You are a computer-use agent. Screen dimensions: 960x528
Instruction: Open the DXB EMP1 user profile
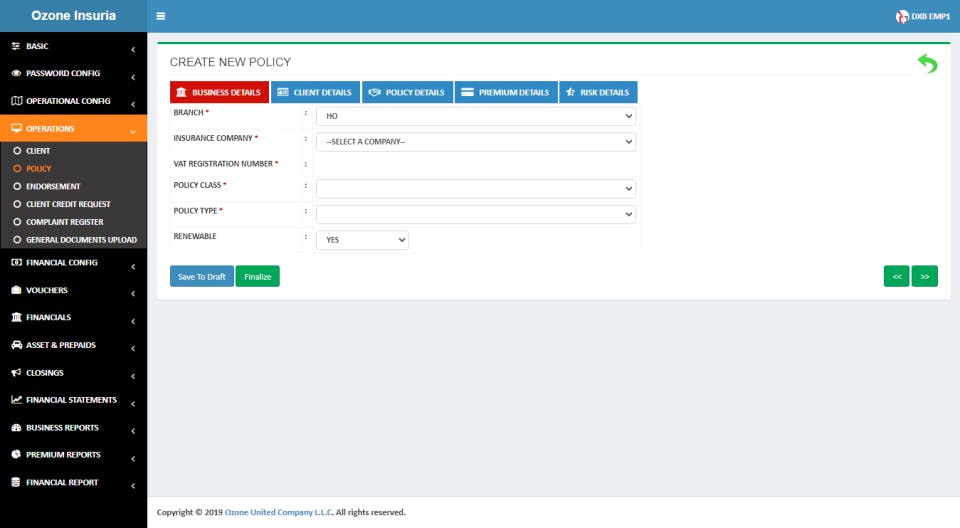(923, 17)
